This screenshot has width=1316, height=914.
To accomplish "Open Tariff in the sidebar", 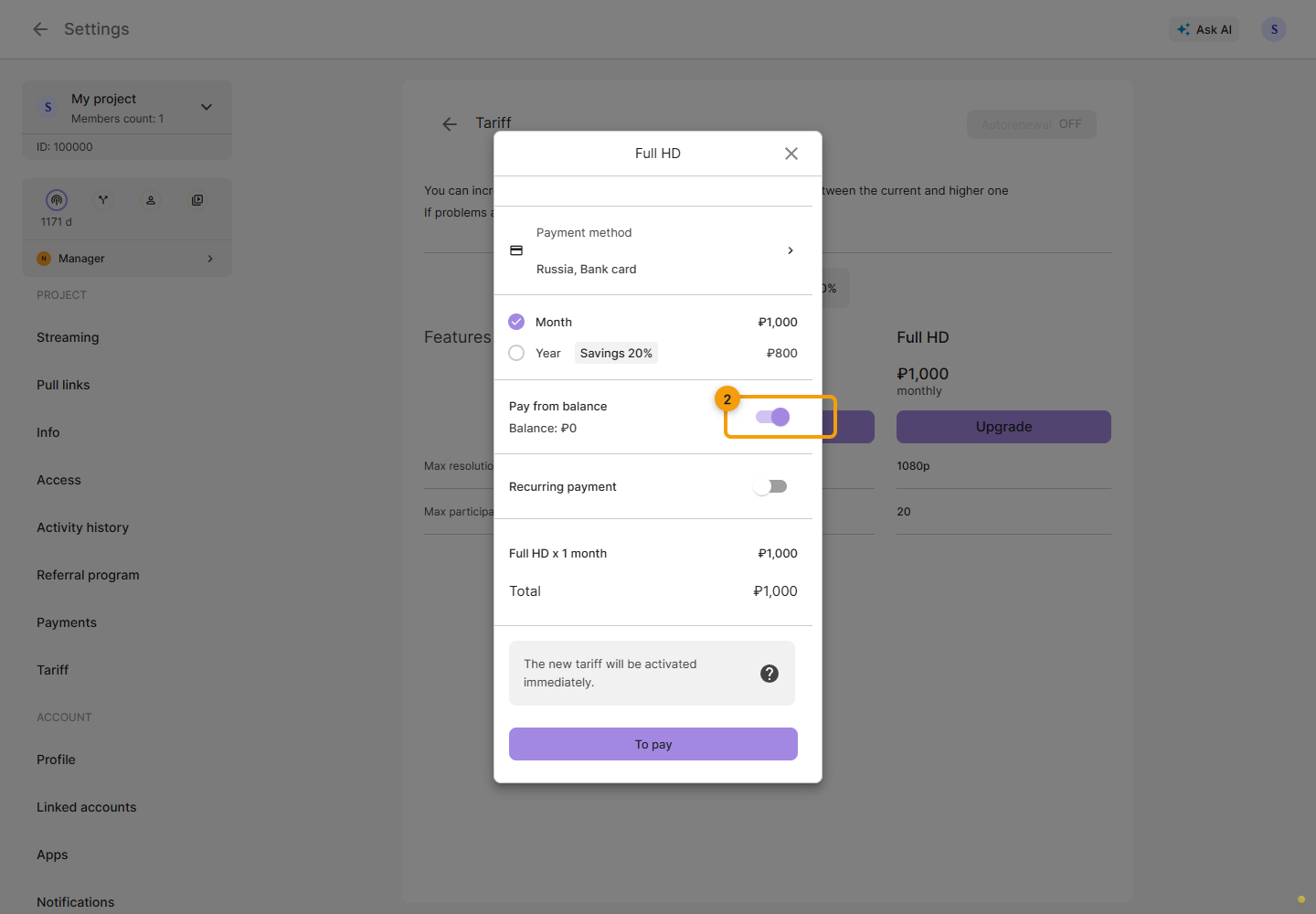I will (53, 670).
